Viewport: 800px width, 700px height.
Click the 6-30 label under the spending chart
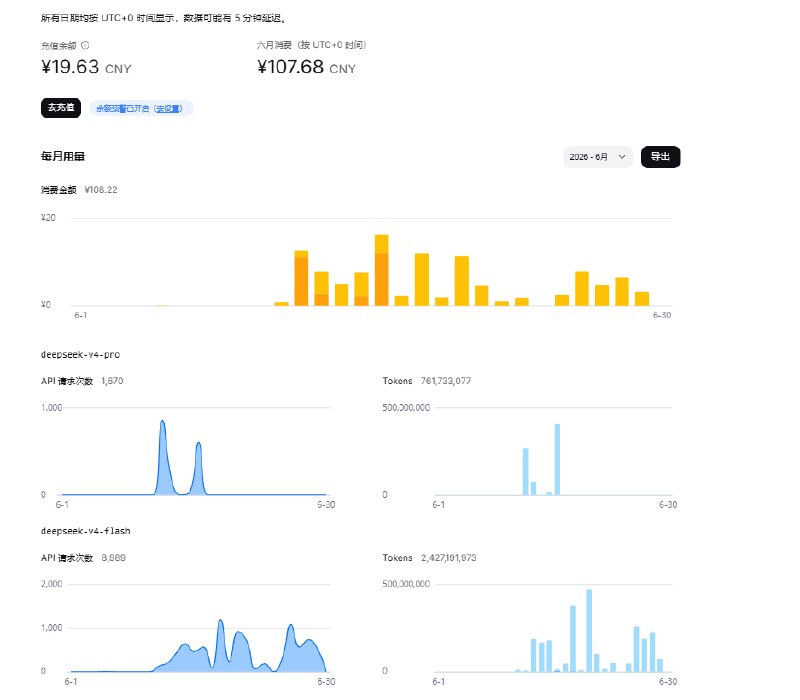(662, 315)
